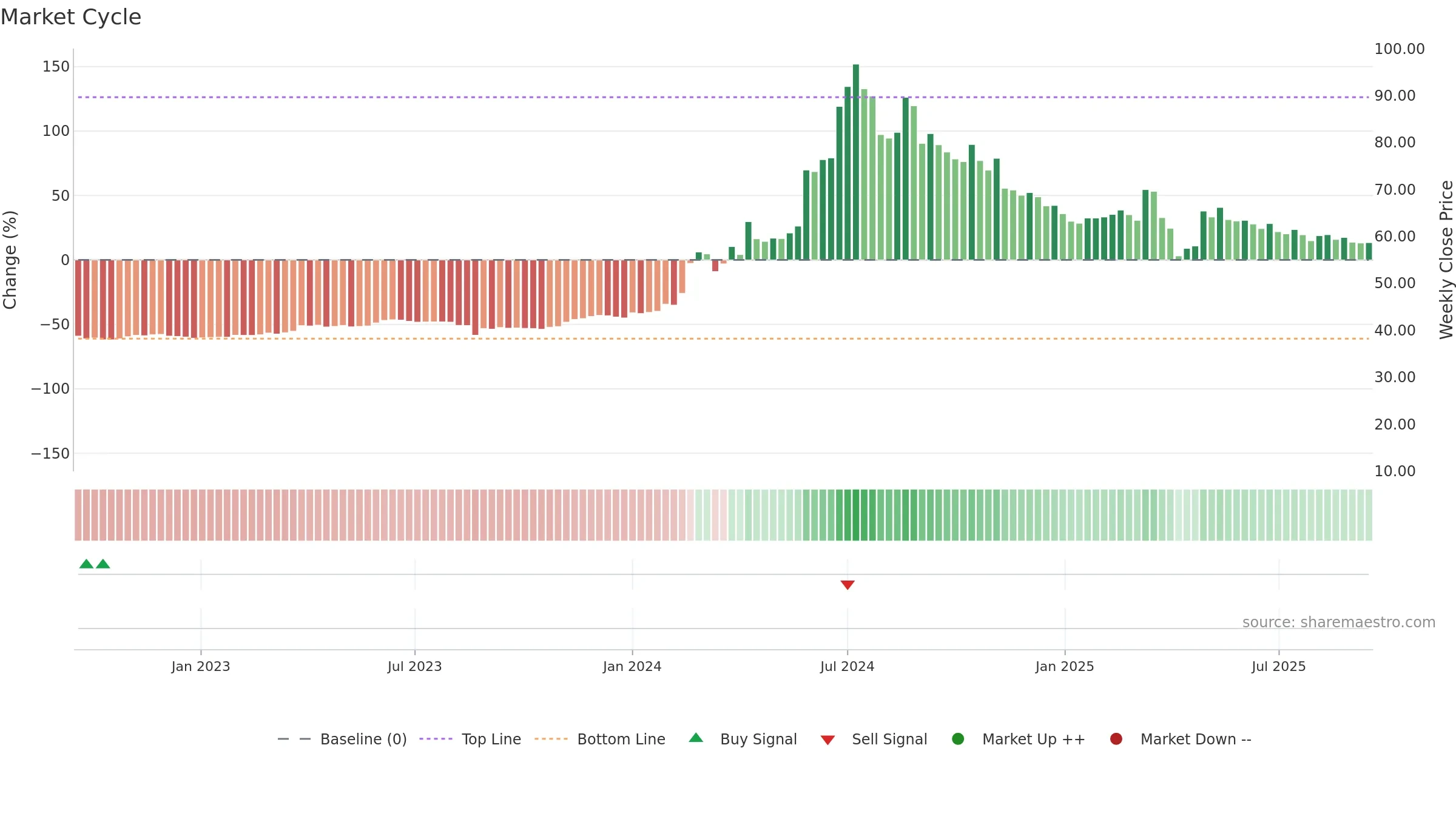Click the Market Cycle chart title
Viewport: 1456px width, 819px height.
71,17
